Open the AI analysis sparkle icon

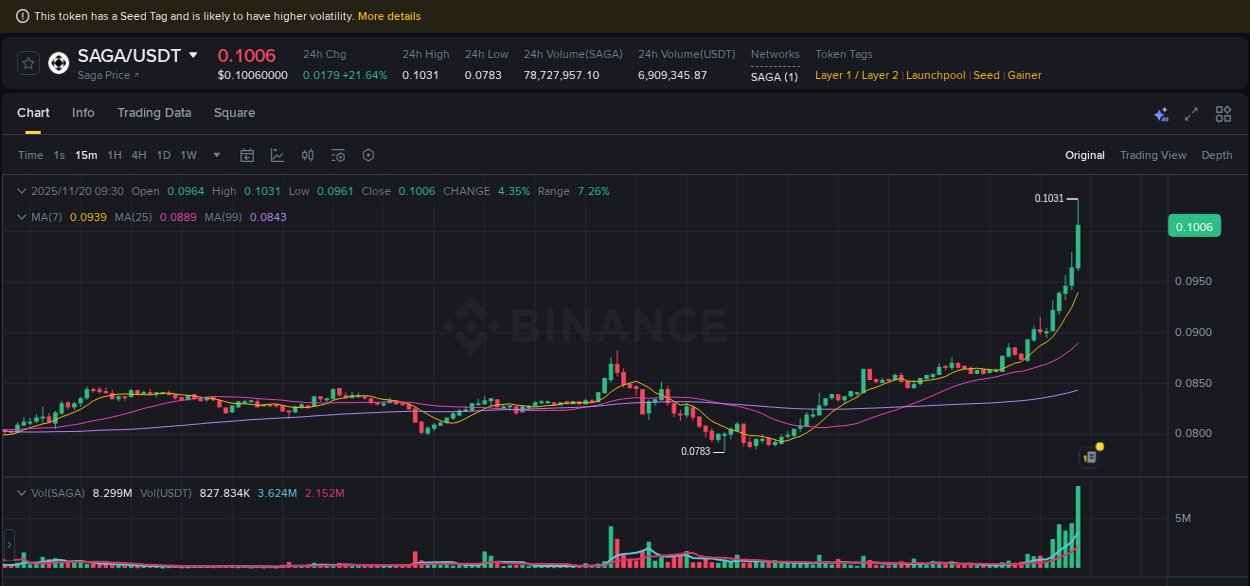click(x=1161, y=114)
